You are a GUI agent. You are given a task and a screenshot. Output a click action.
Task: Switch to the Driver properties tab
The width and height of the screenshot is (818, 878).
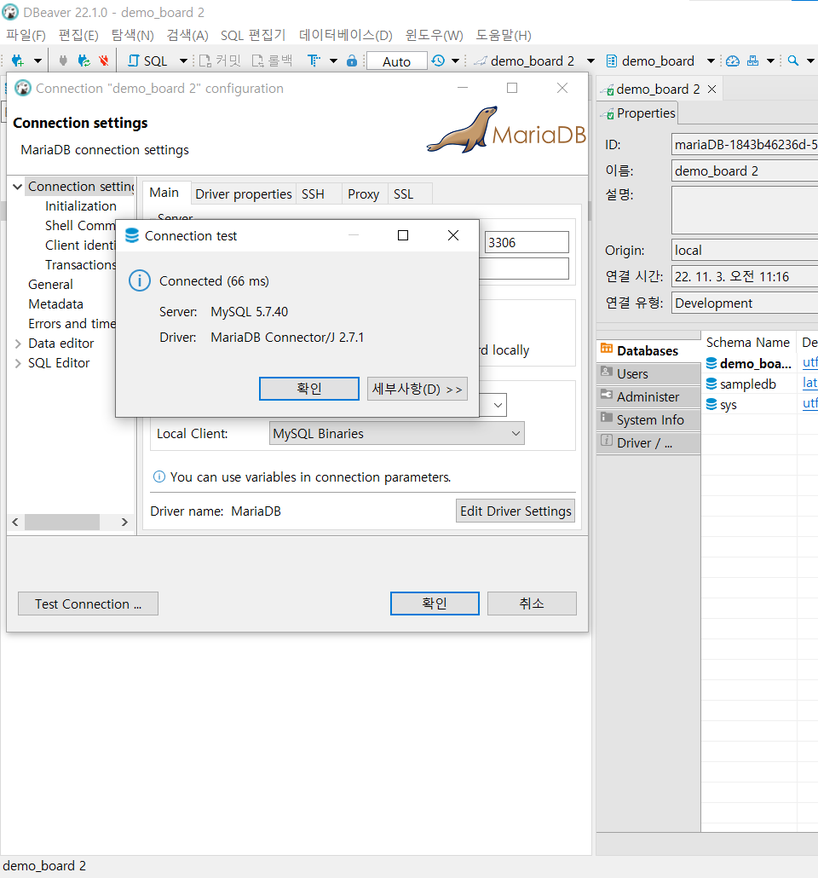click(244, 194)
